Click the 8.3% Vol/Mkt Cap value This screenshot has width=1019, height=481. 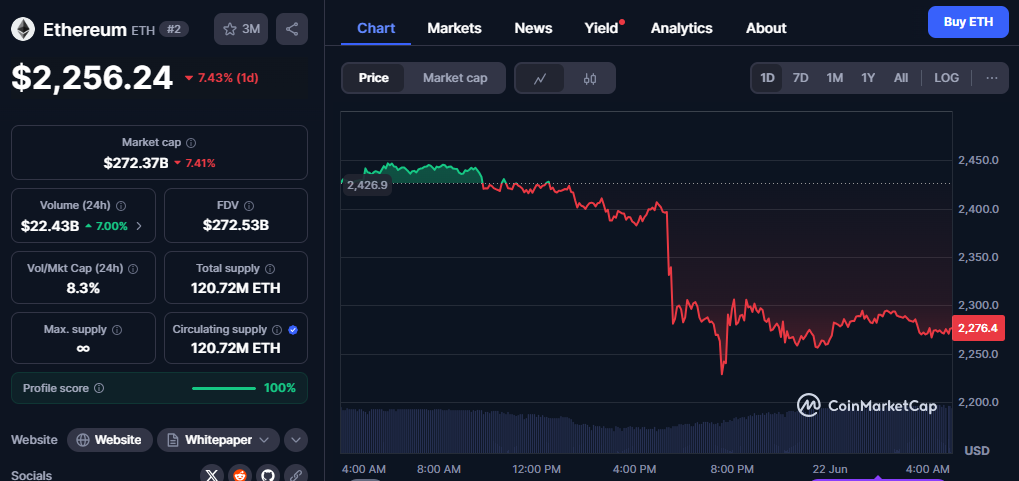pyautogui.click(x=83, y=289)
